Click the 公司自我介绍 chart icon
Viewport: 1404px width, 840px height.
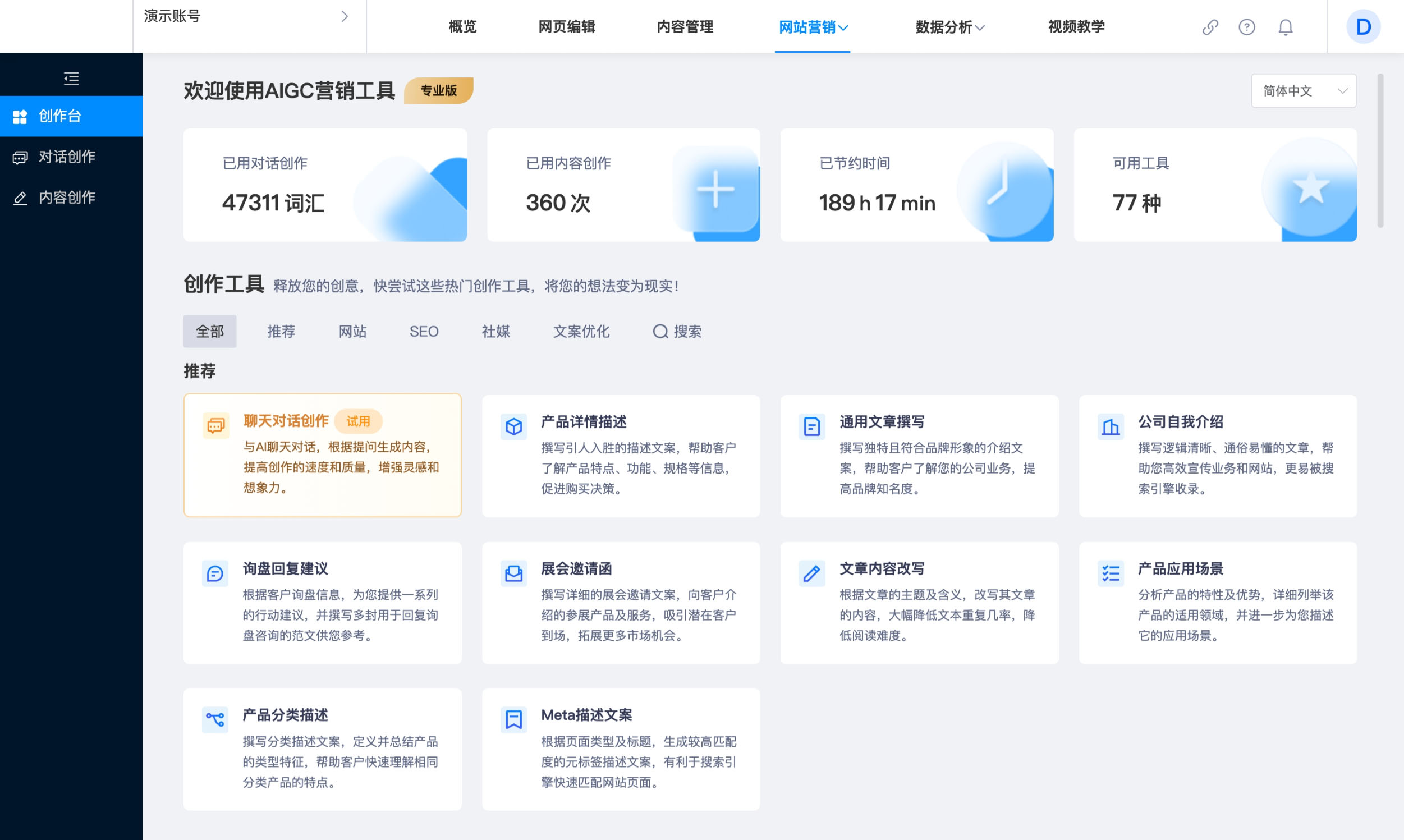pos(1111,426)
